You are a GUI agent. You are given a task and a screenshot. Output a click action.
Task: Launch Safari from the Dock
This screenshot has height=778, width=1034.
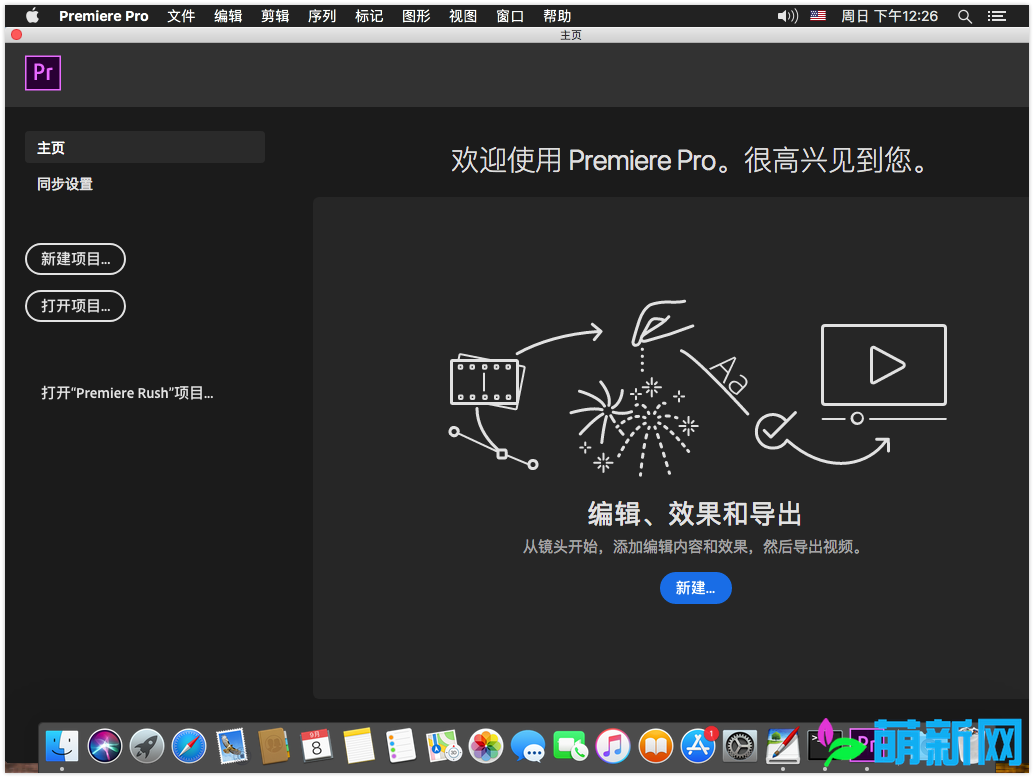coord(189,746)
